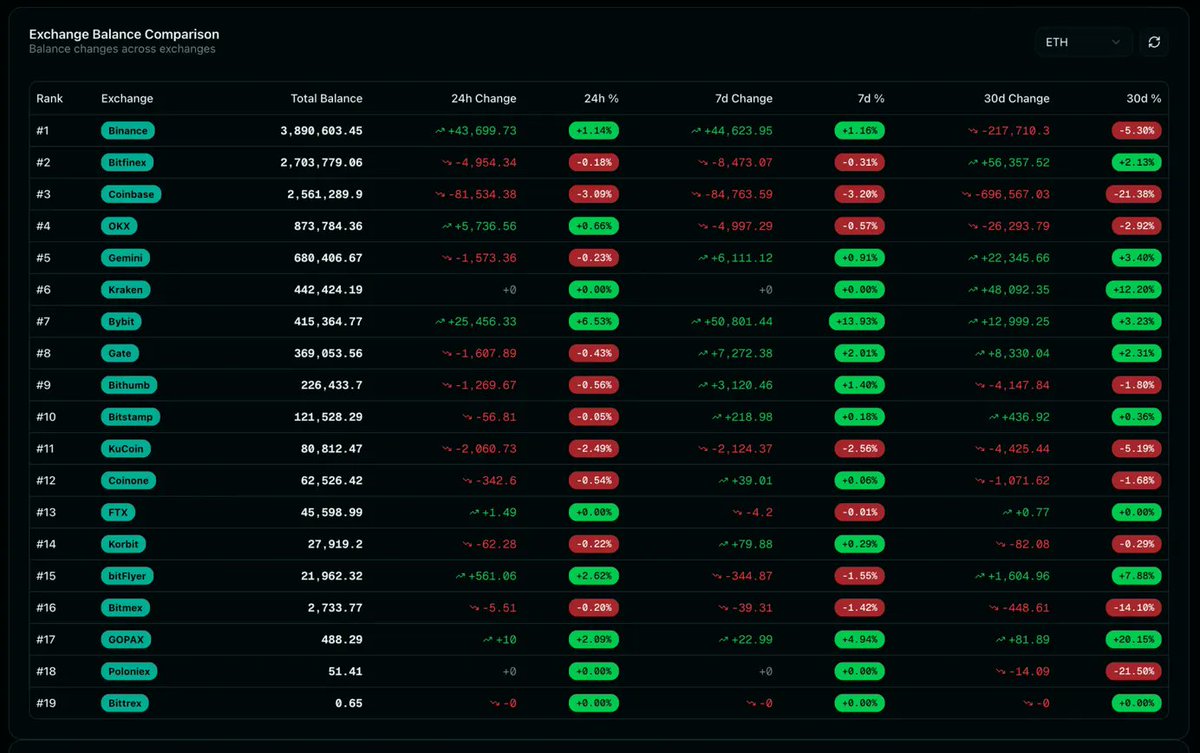
Task: Click the -14.10% badge in Bitmex row
Action: click(1133, 608)
